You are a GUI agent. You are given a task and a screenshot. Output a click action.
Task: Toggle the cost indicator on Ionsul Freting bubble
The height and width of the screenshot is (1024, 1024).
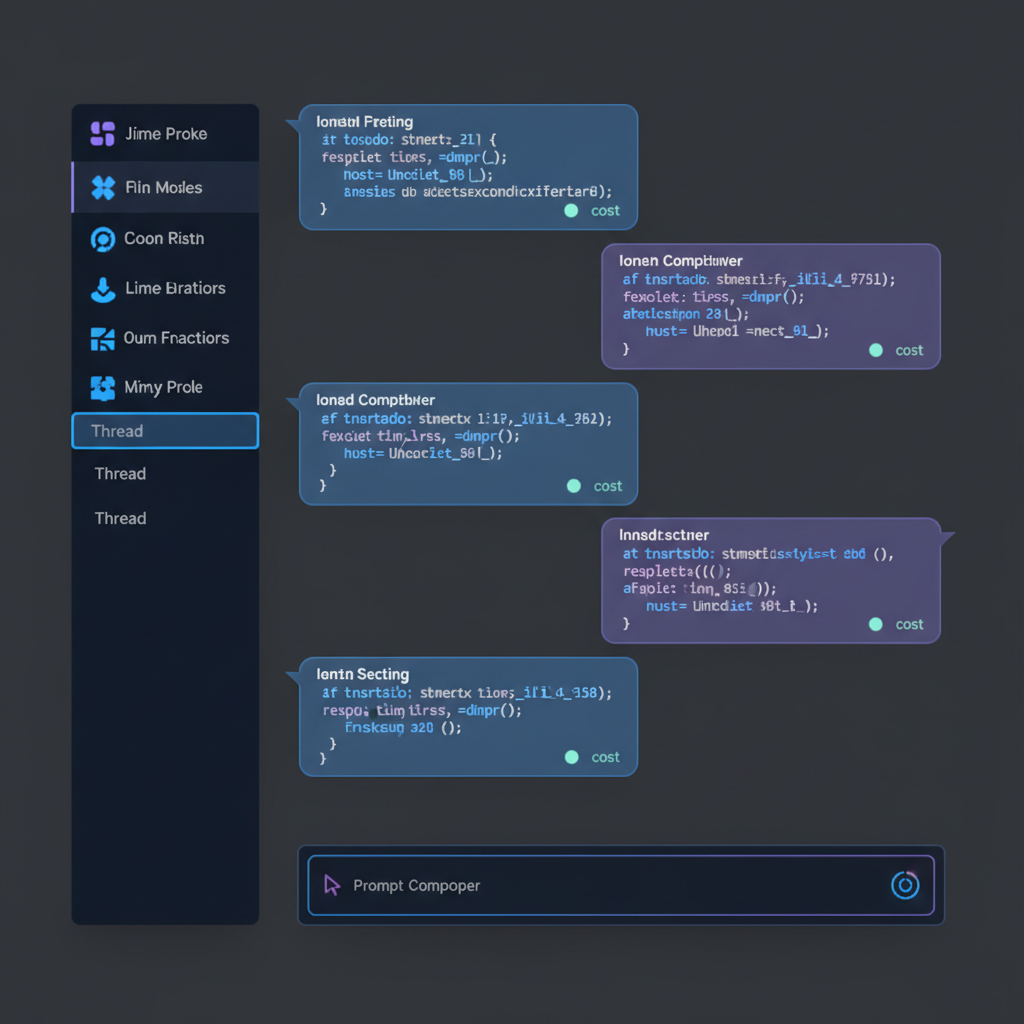click(570, 210)
